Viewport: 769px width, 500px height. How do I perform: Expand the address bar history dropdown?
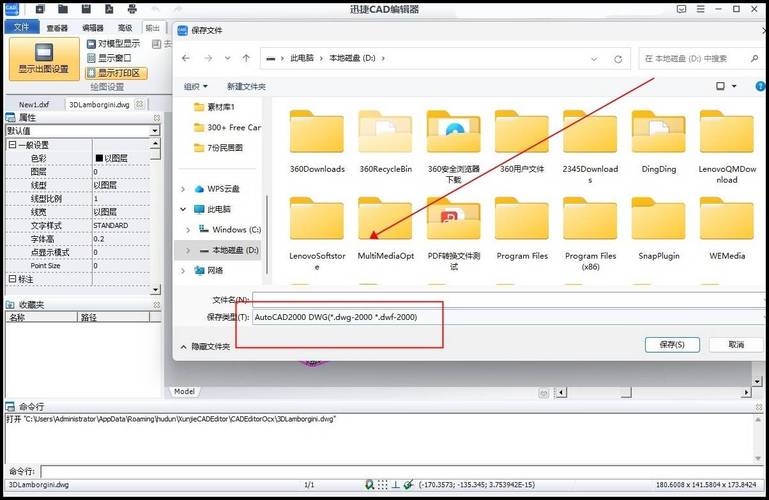[594, 59]
